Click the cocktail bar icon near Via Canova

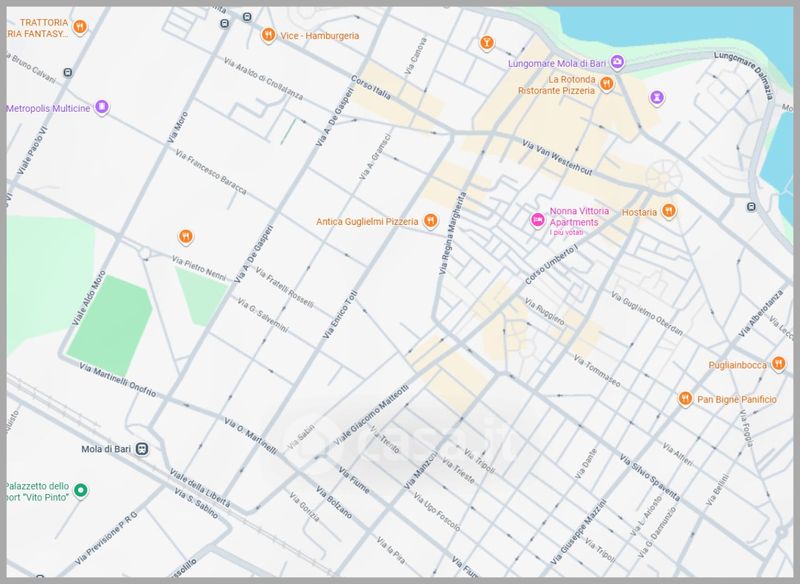pos(487,42)
